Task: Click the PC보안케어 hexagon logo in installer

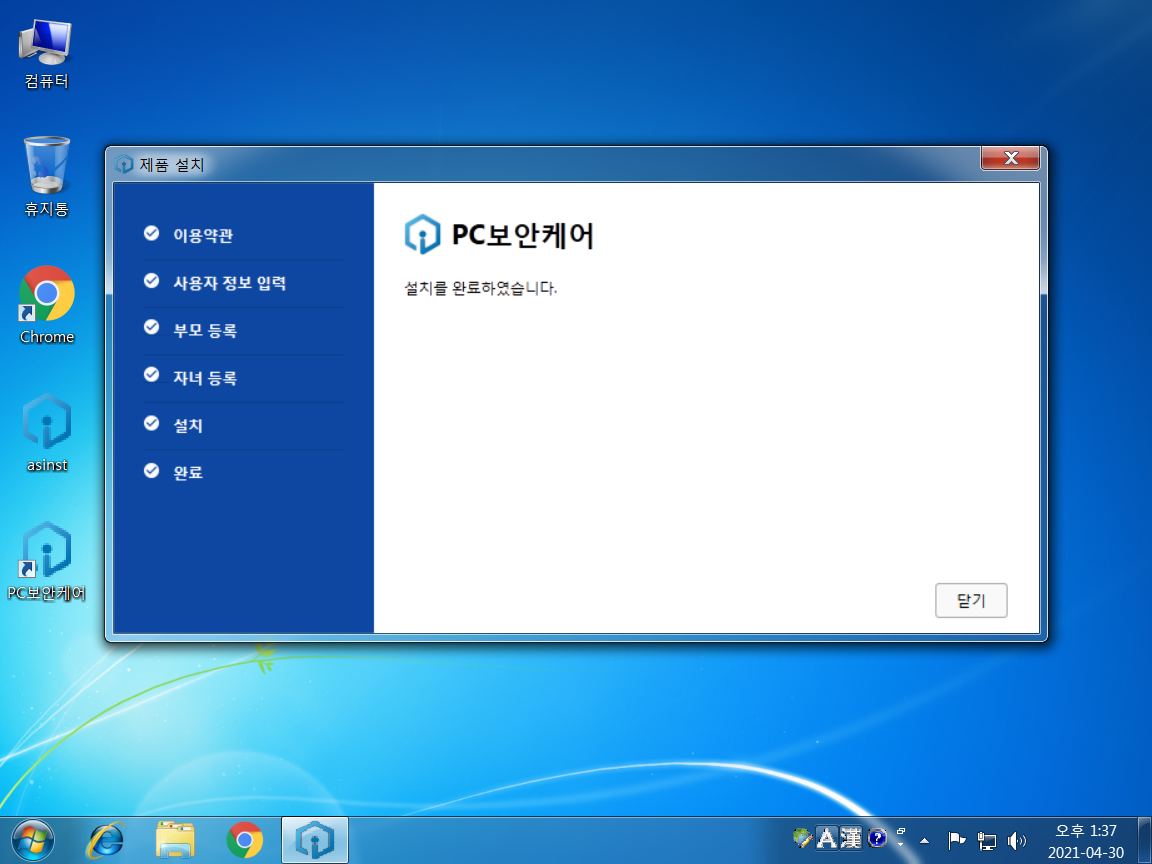Action: (x=422, y=234)
